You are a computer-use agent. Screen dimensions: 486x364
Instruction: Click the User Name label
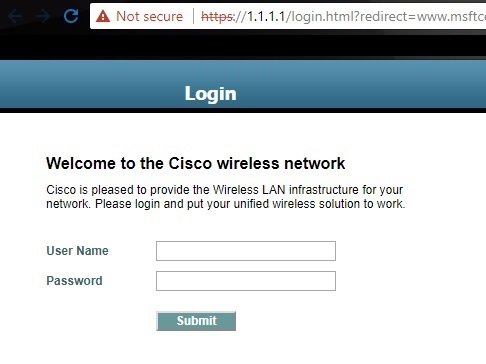pos(77,251)
